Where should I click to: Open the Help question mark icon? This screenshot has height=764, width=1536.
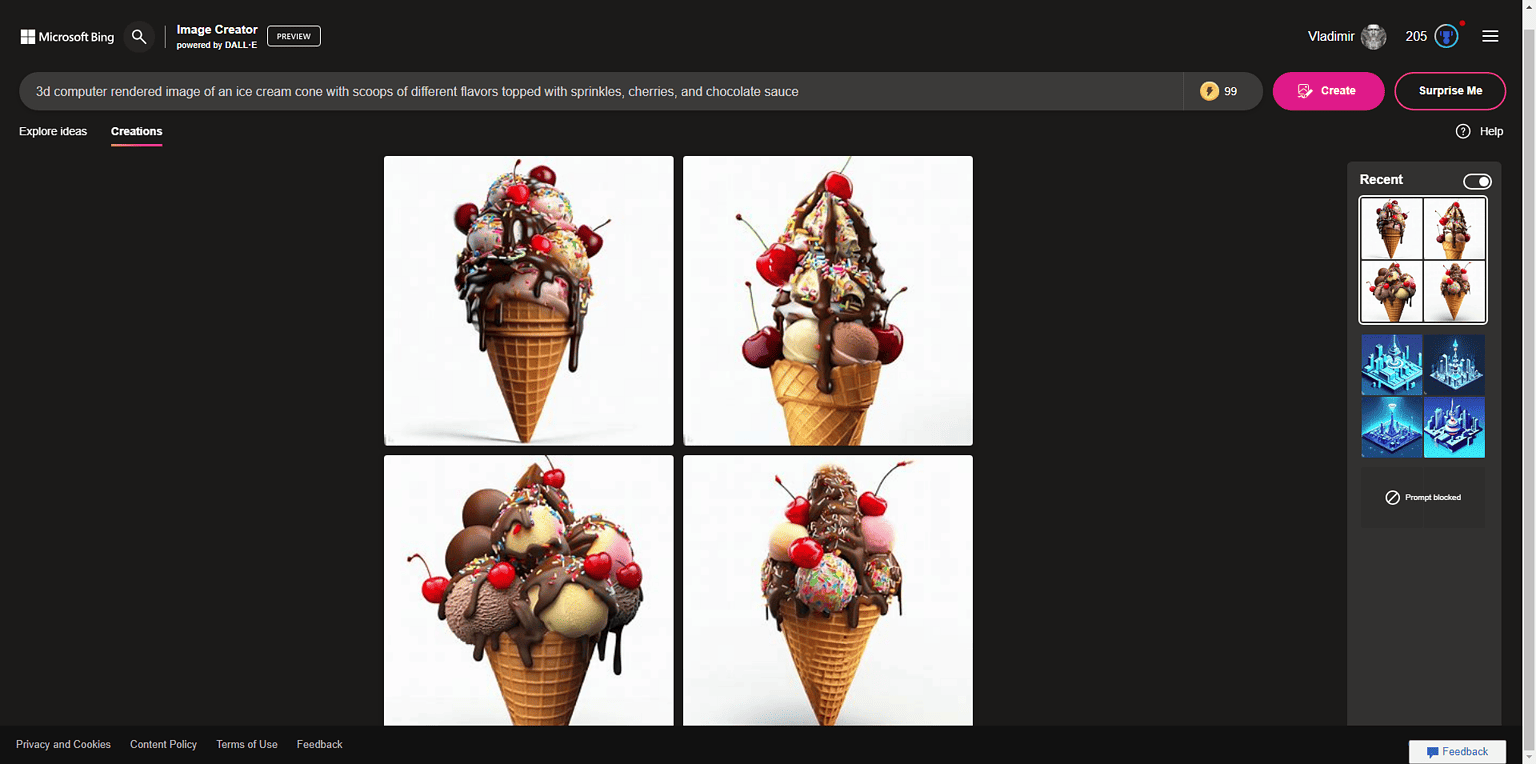[x=1463, y=131]
